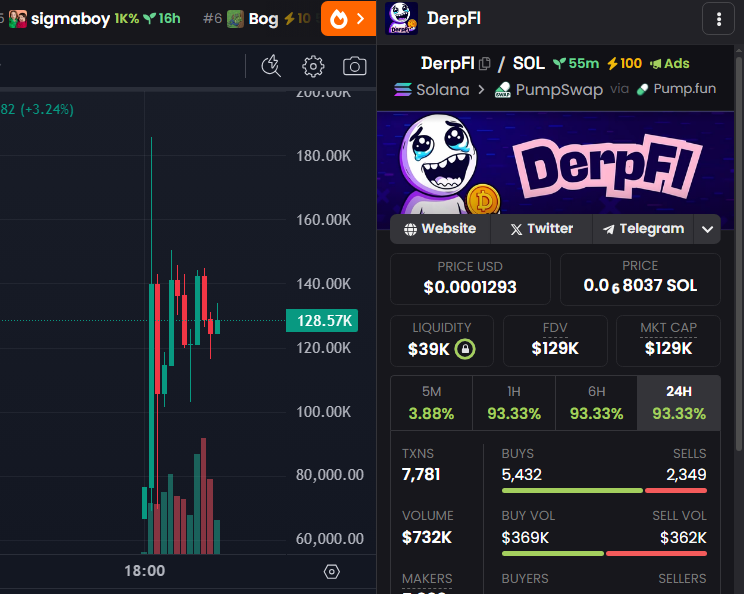Click the Pump.fun pill logo icon
This screenshot has height=594, width=744.
(x=642, y=89)
